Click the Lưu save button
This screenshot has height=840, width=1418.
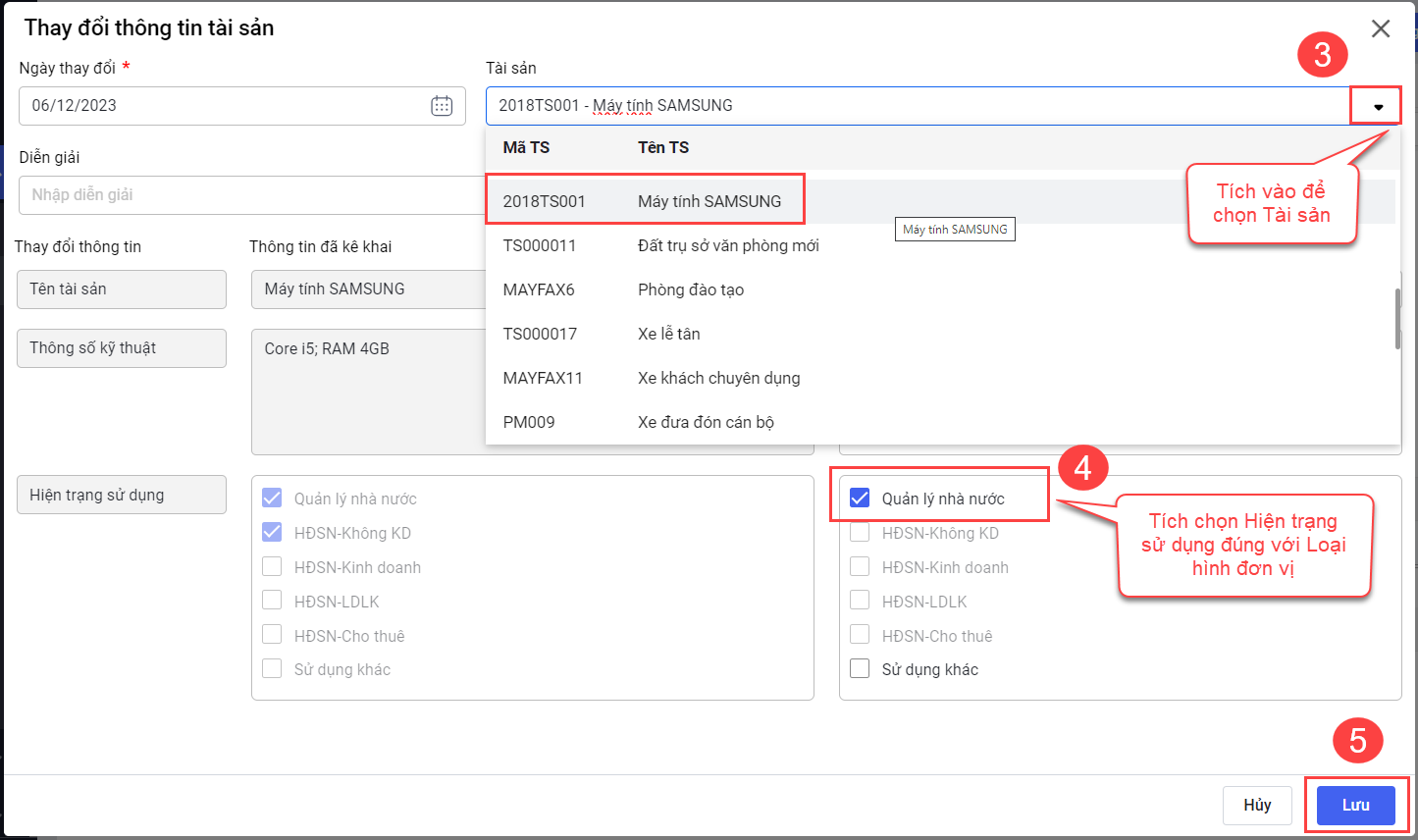click(1355, 805)
